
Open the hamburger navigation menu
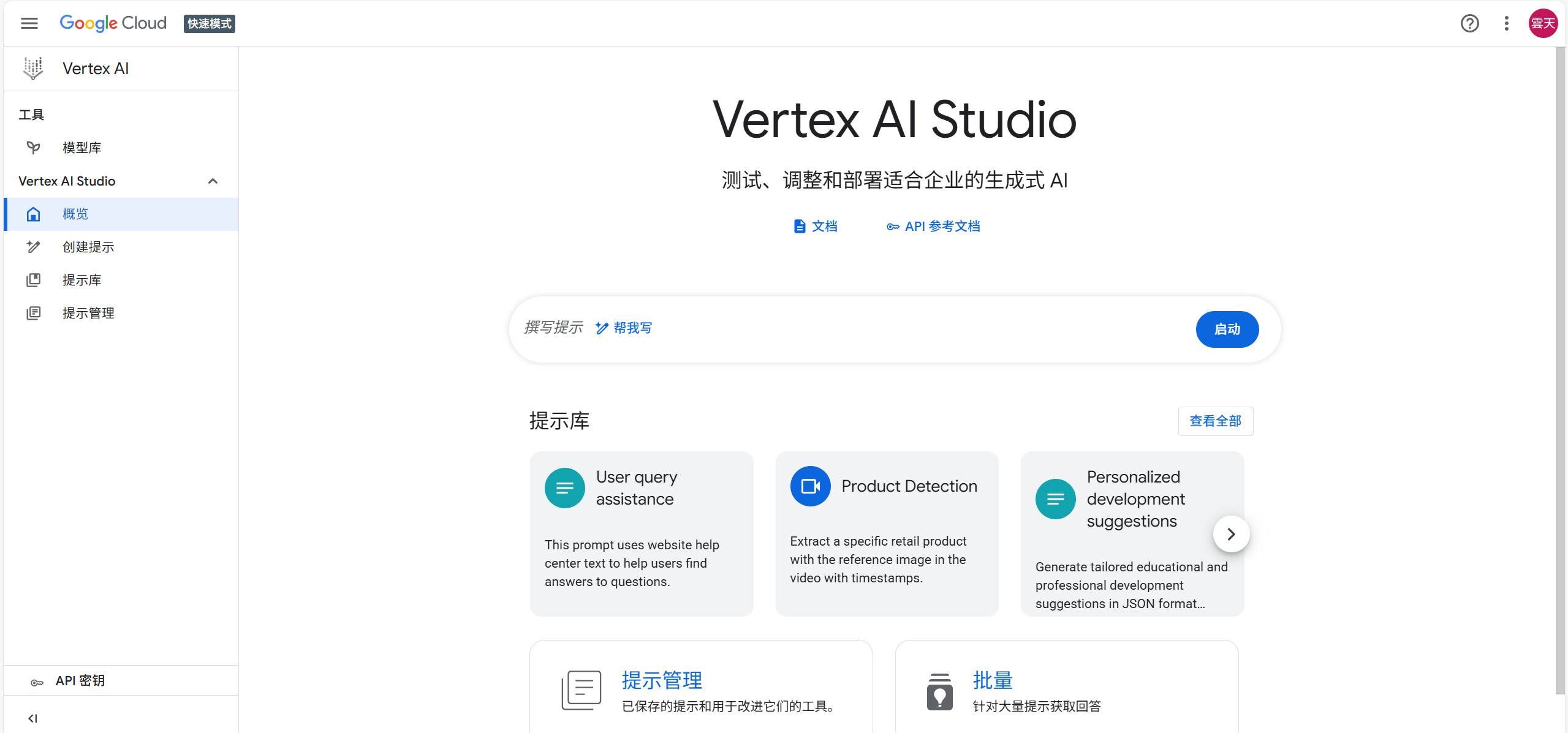(x=29, y=23)
